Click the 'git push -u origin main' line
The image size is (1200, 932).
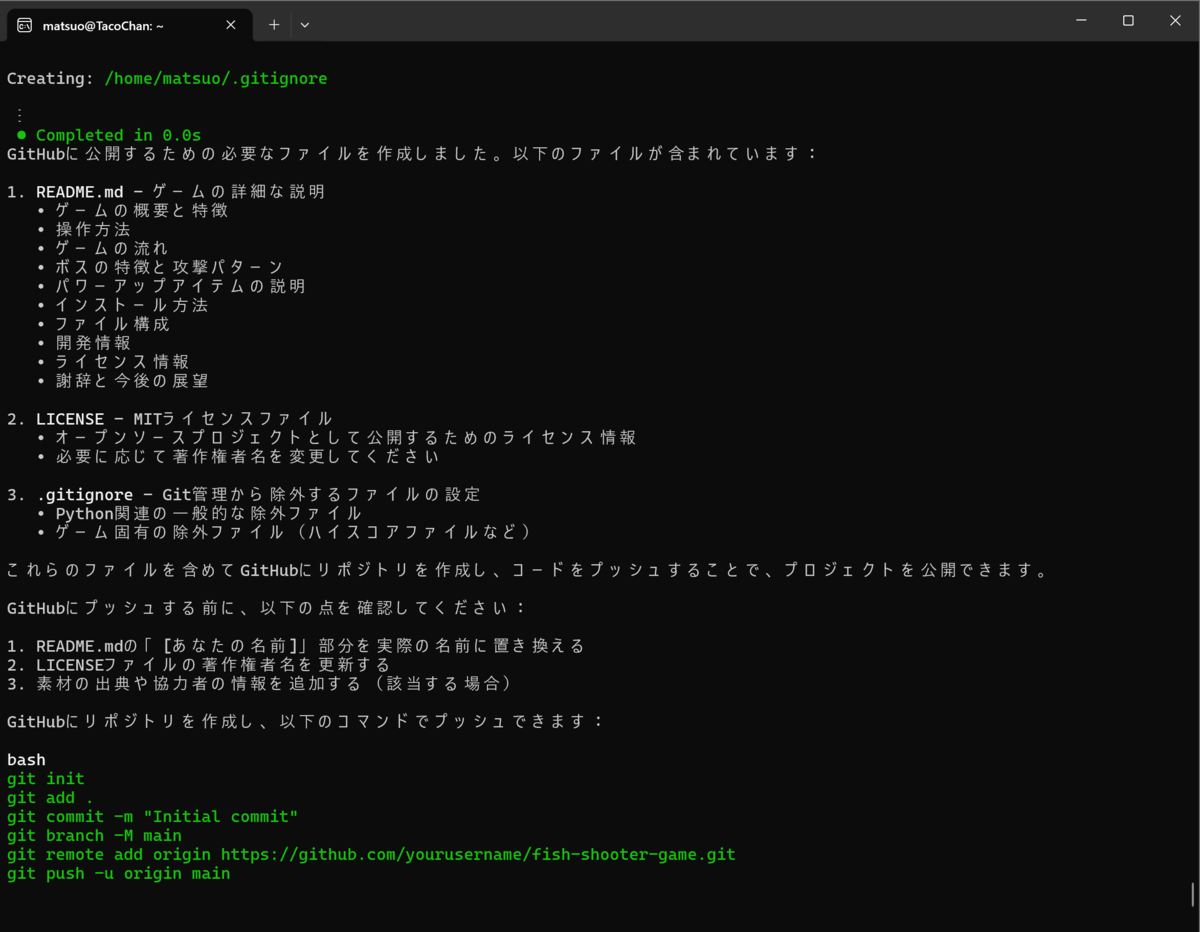[x=118, y=873]
